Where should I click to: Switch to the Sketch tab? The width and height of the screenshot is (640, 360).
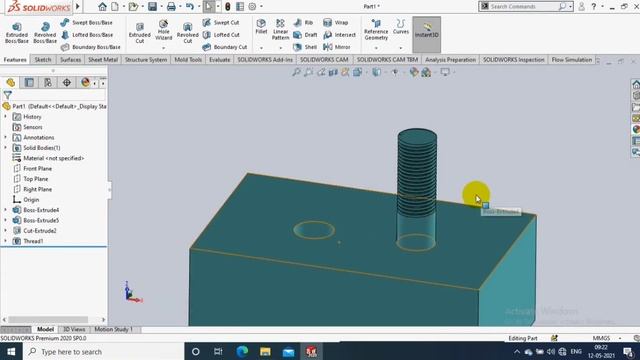43,60
